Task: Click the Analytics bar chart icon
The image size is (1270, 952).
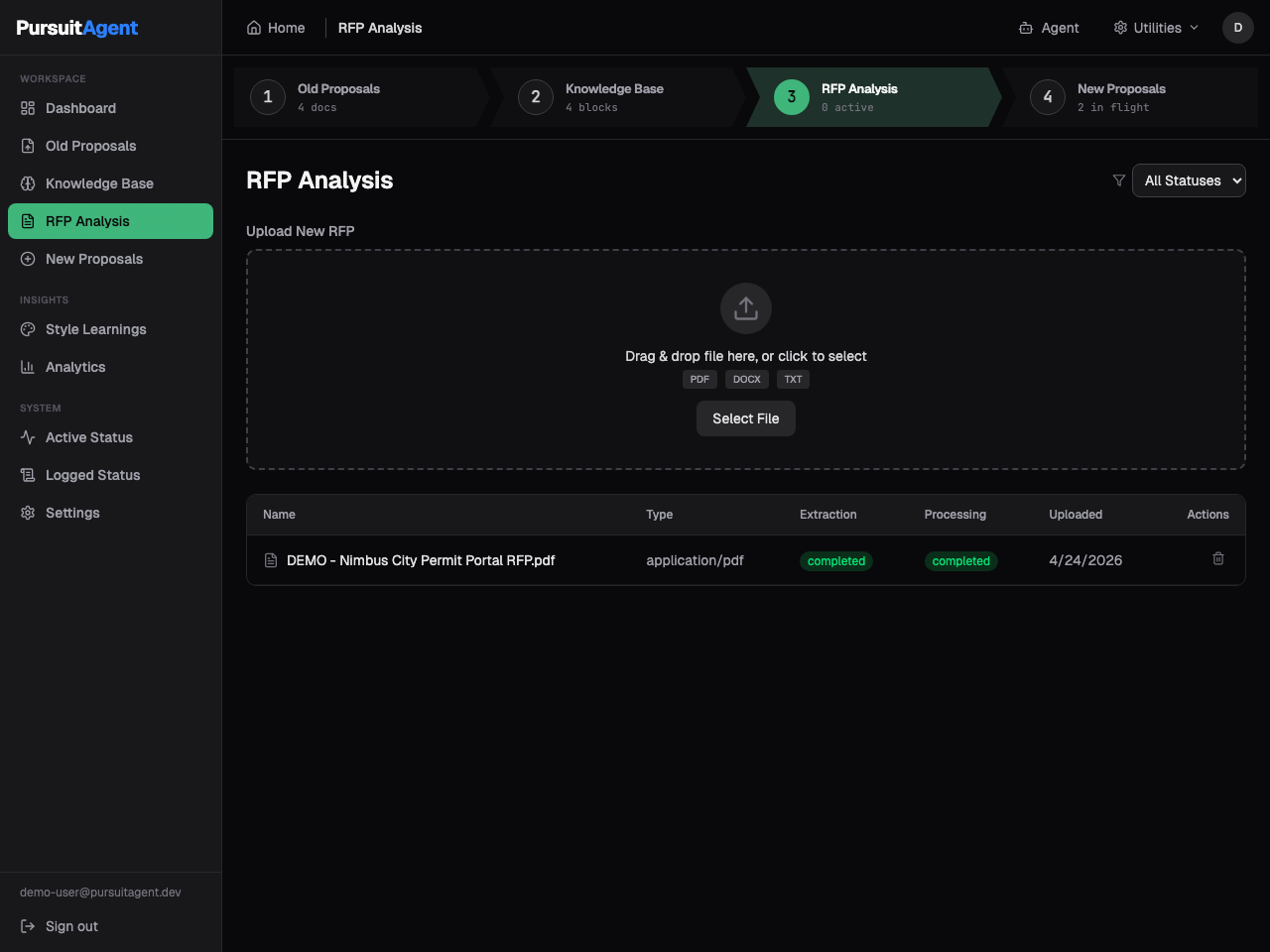Action: tap(28, 367)
